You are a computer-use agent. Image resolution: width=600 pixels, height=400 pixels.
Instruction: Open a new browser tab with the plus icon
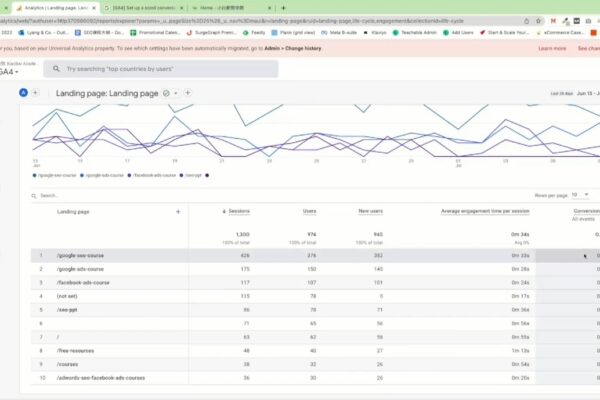click(283, 8)
